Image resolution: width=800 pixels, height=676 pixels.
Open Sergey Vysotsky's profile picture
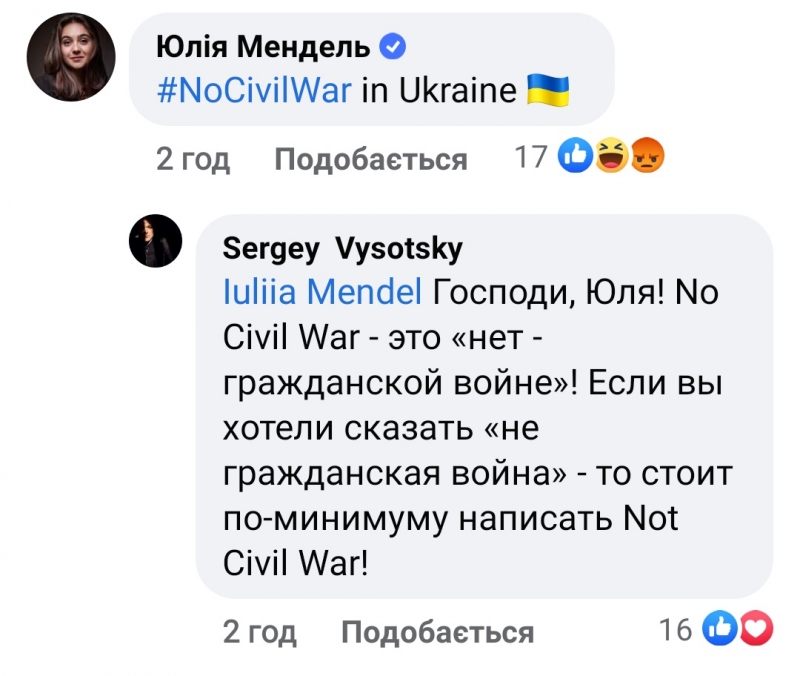pyautogui.click(x=156, y=241)
